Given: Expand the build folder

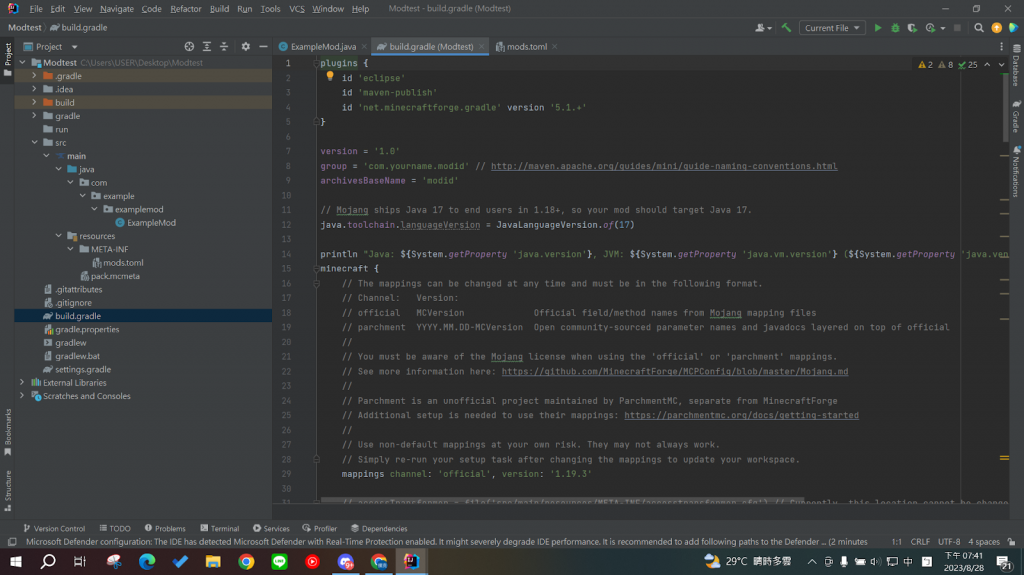Looking at the screenshot, I should (34, 103).
